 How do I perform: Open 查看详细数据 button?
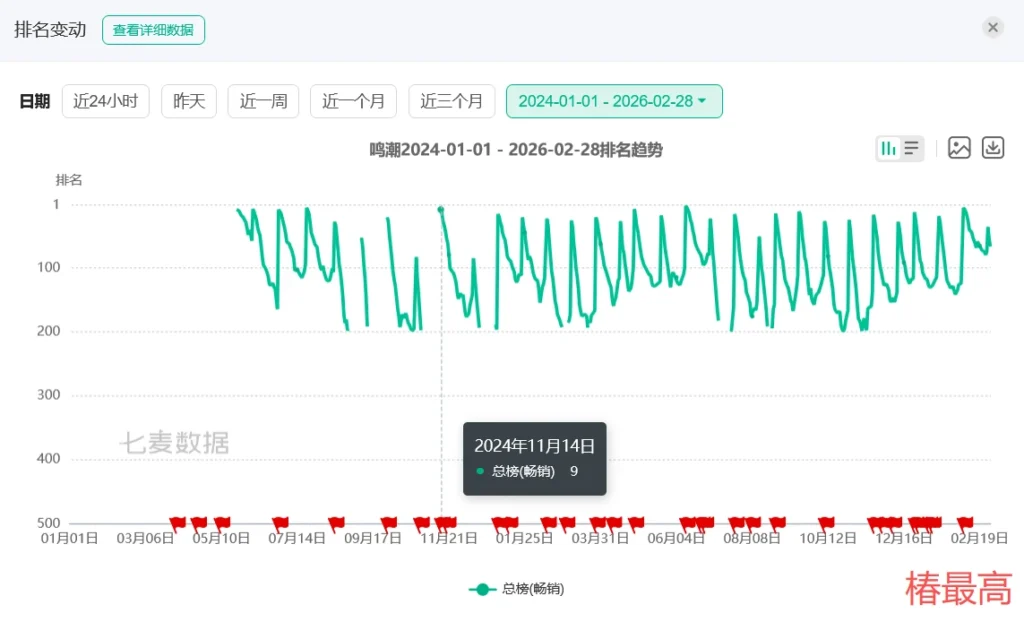pyautogui.click(x=153, y=30)
